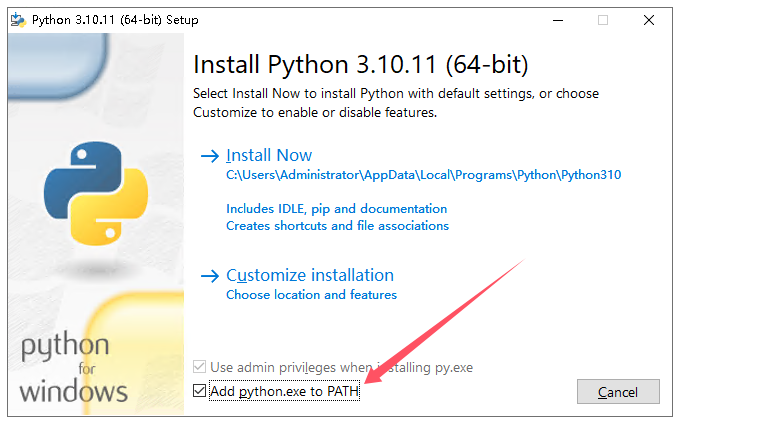The image size is (778, 433).
Task: Start installation with the Install Now link
Action: (269, 156)
